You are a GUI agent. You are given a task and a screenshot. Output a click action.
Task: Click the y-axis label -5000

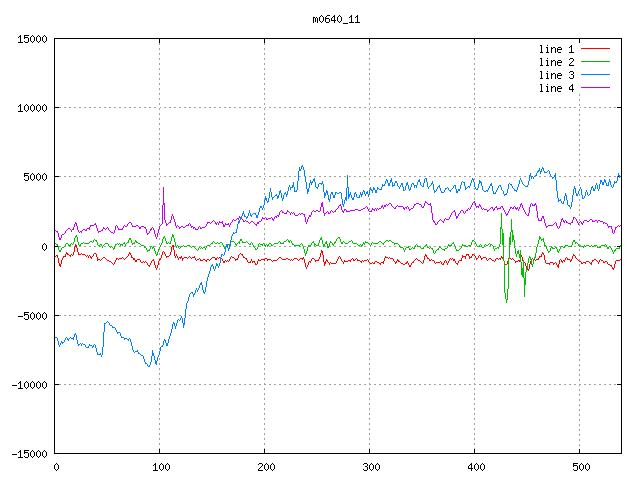click(x=32, y=315)
